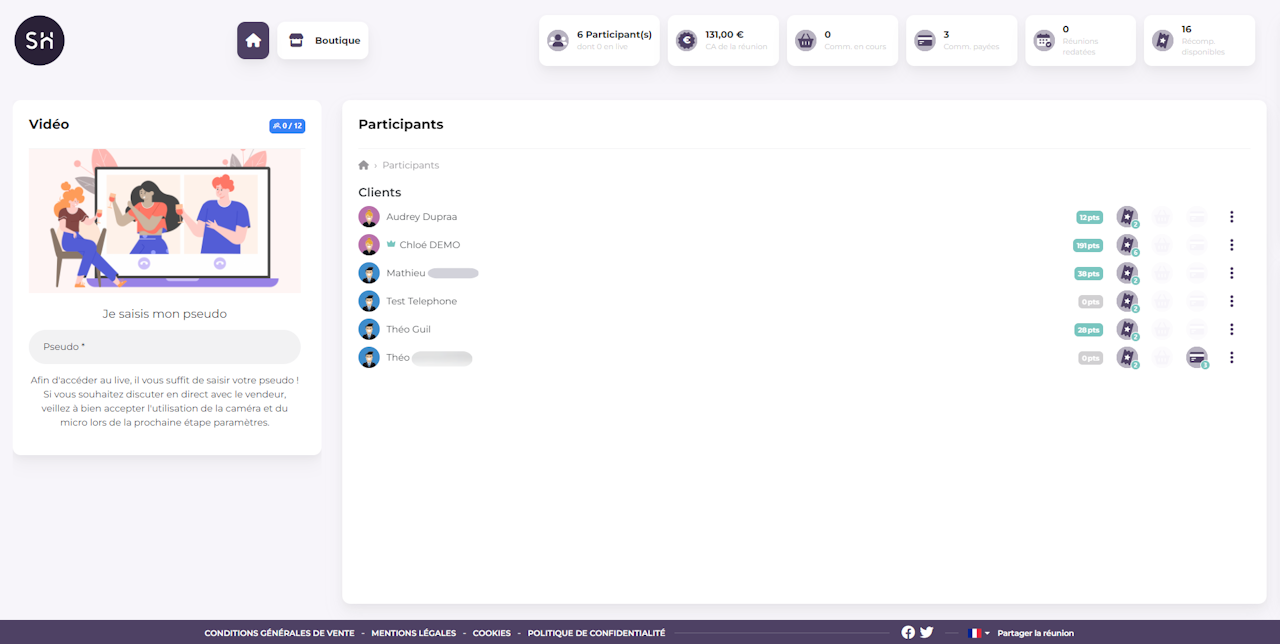Open paid orders card icon for last Théo
This screenshot has height=644, width=1280.
(1196, 357)
